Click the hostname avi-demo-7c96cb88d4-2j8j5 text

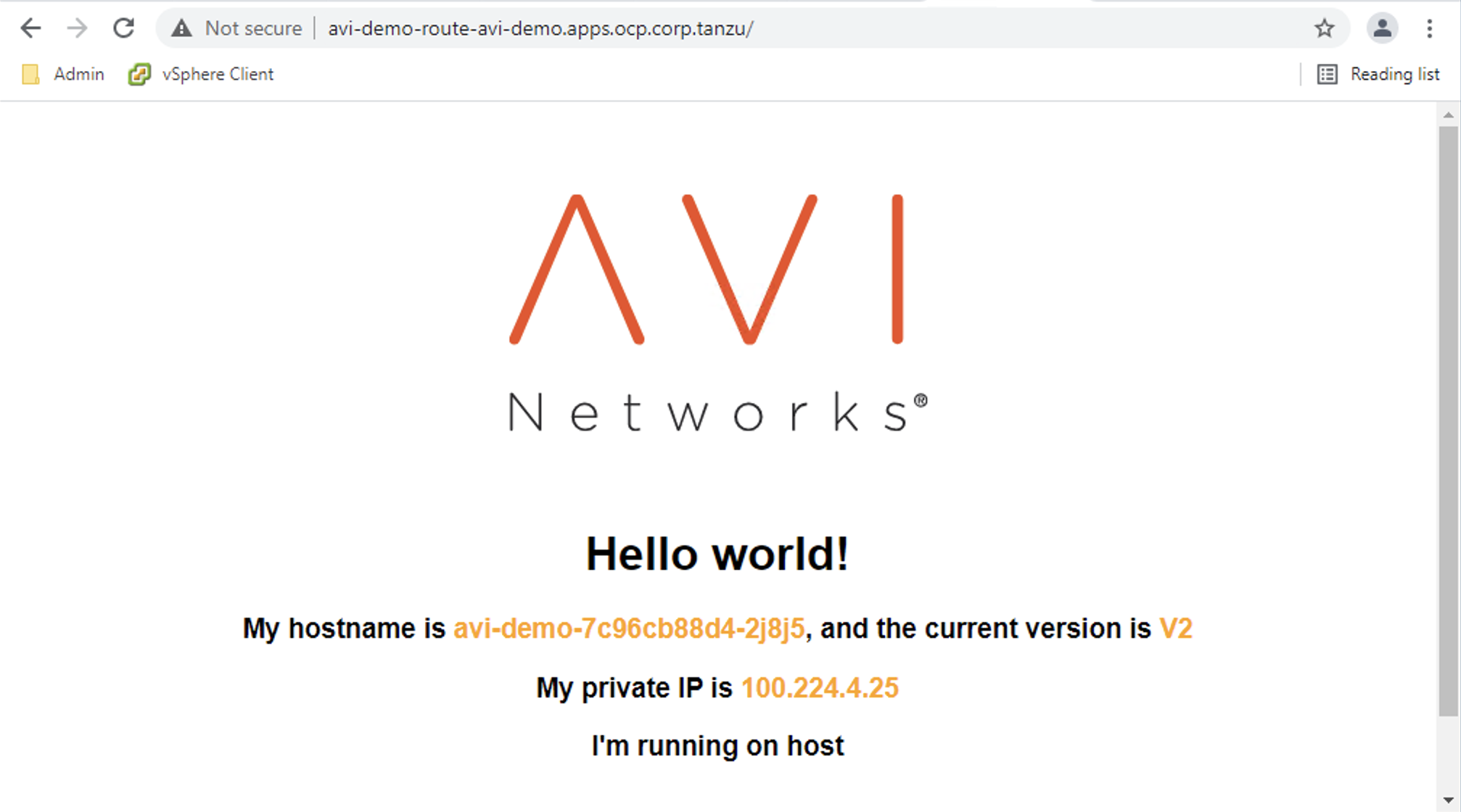click(x=629, y=628)
